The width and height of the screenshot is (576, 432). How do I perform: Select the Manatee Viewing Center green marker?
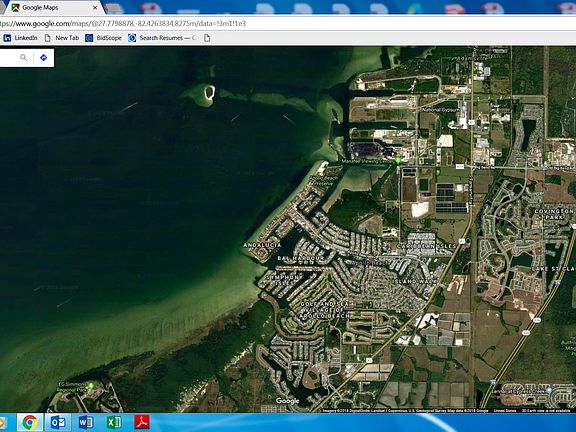point(397,161)
